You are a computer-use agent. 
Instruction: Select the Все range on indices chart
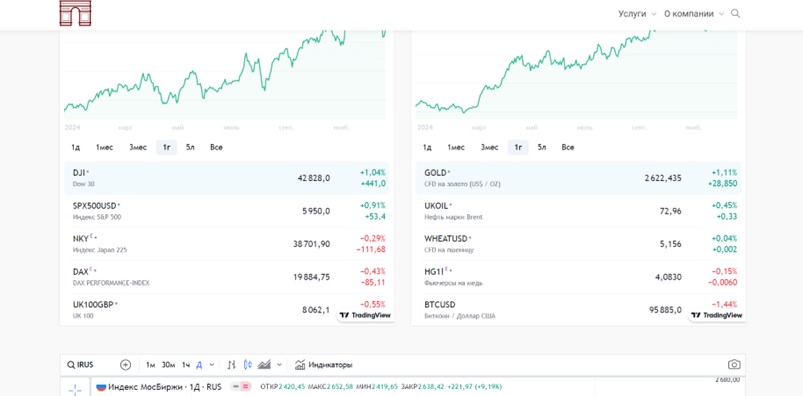click(216, 148)
